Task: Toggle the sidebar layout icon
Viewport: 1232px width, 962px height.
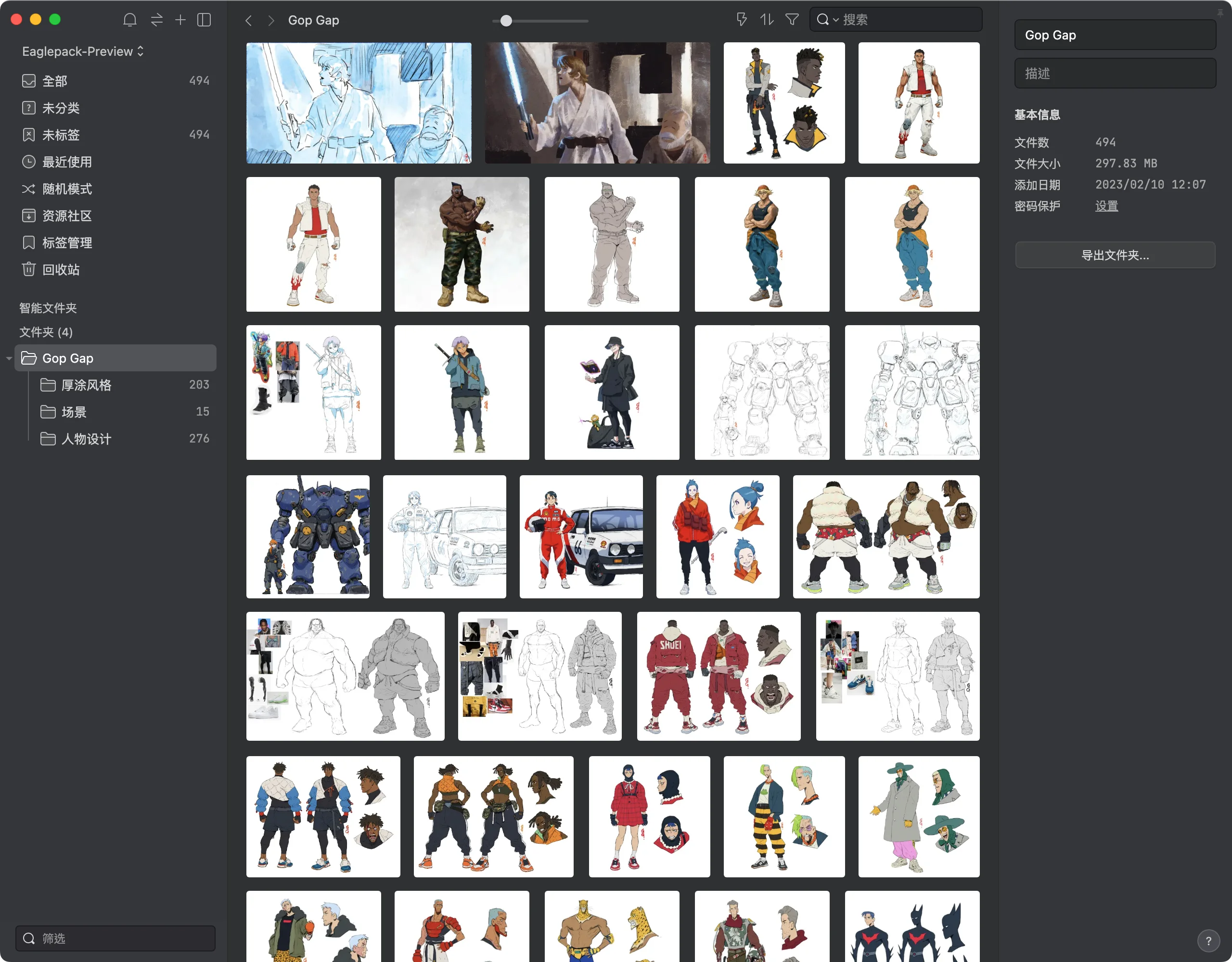Action: (204, 20)
